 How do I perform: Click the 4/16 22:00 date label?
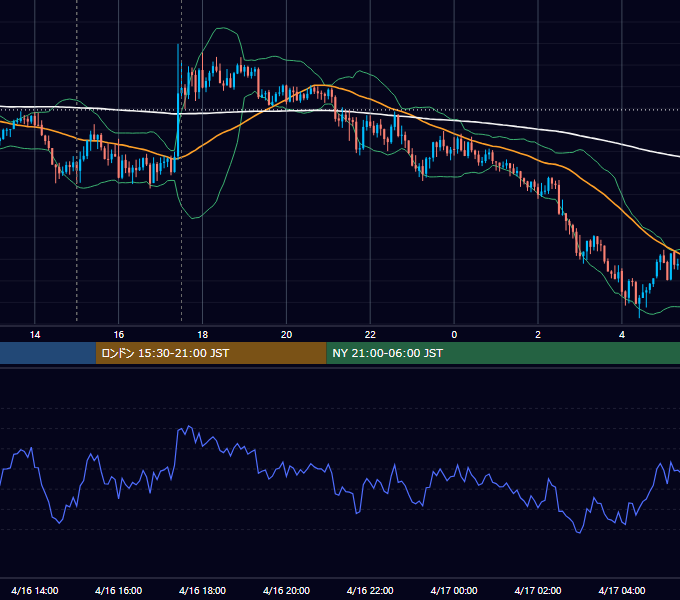pyautogui.click(x=370, y=590)
